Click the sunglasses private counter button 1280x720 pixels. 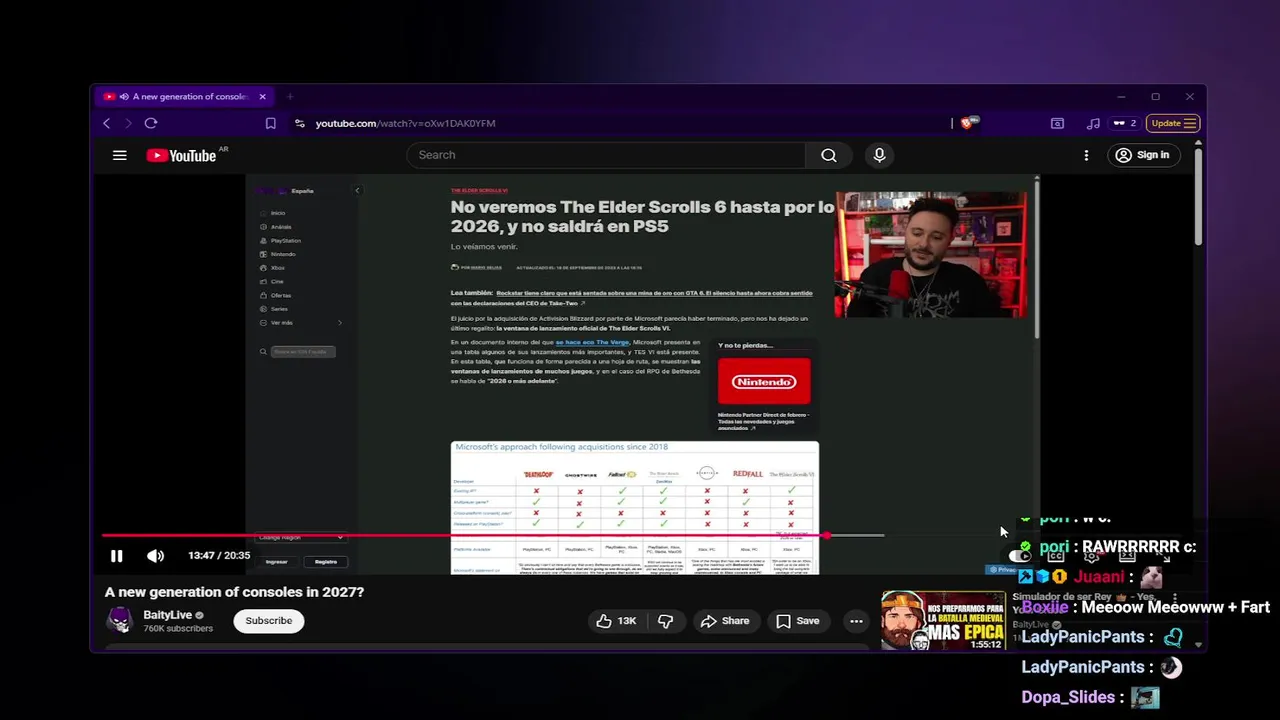point(1125,123)
